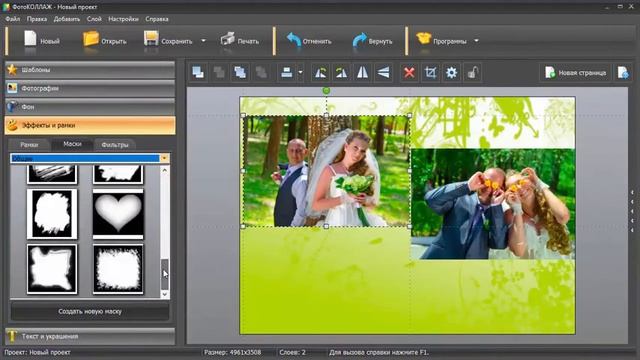
Task: Flip the selected photo horizontally
Action: pos(362,73)
